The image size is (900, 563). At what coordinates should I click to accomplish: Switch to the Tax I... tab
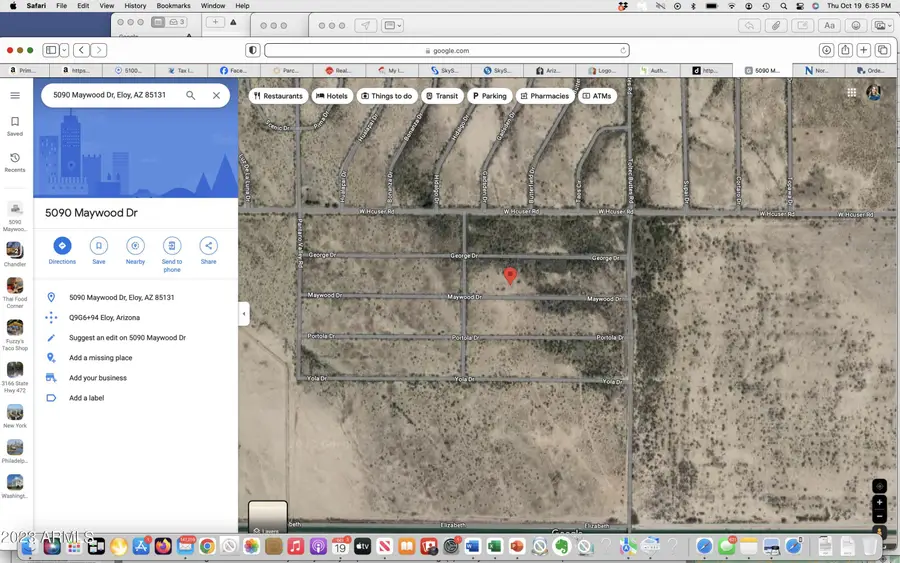coord(181,70)
